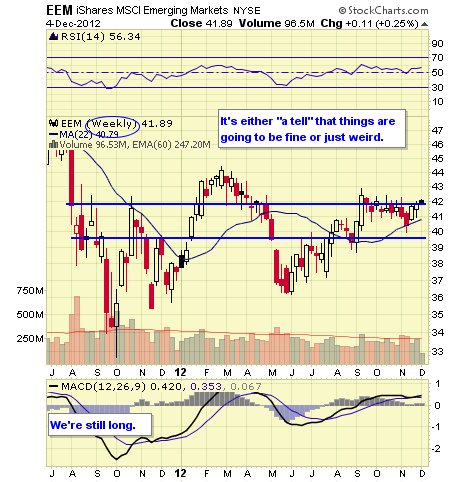
Task: Click the 'We're still long.' annotation
Action: [x=100, y=425]
